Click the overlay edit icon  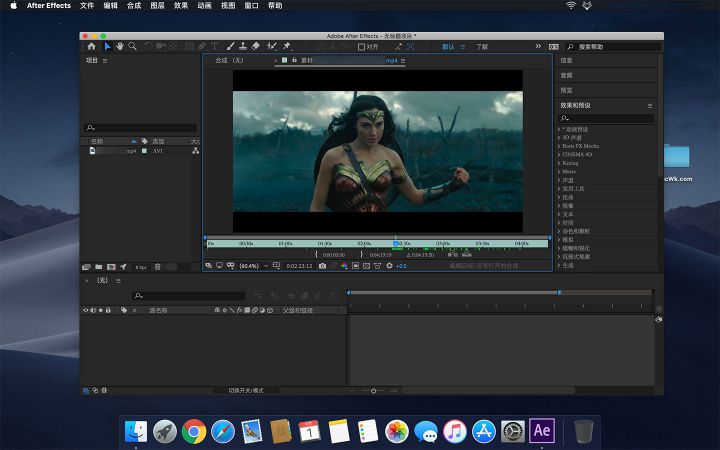(467, 254)
